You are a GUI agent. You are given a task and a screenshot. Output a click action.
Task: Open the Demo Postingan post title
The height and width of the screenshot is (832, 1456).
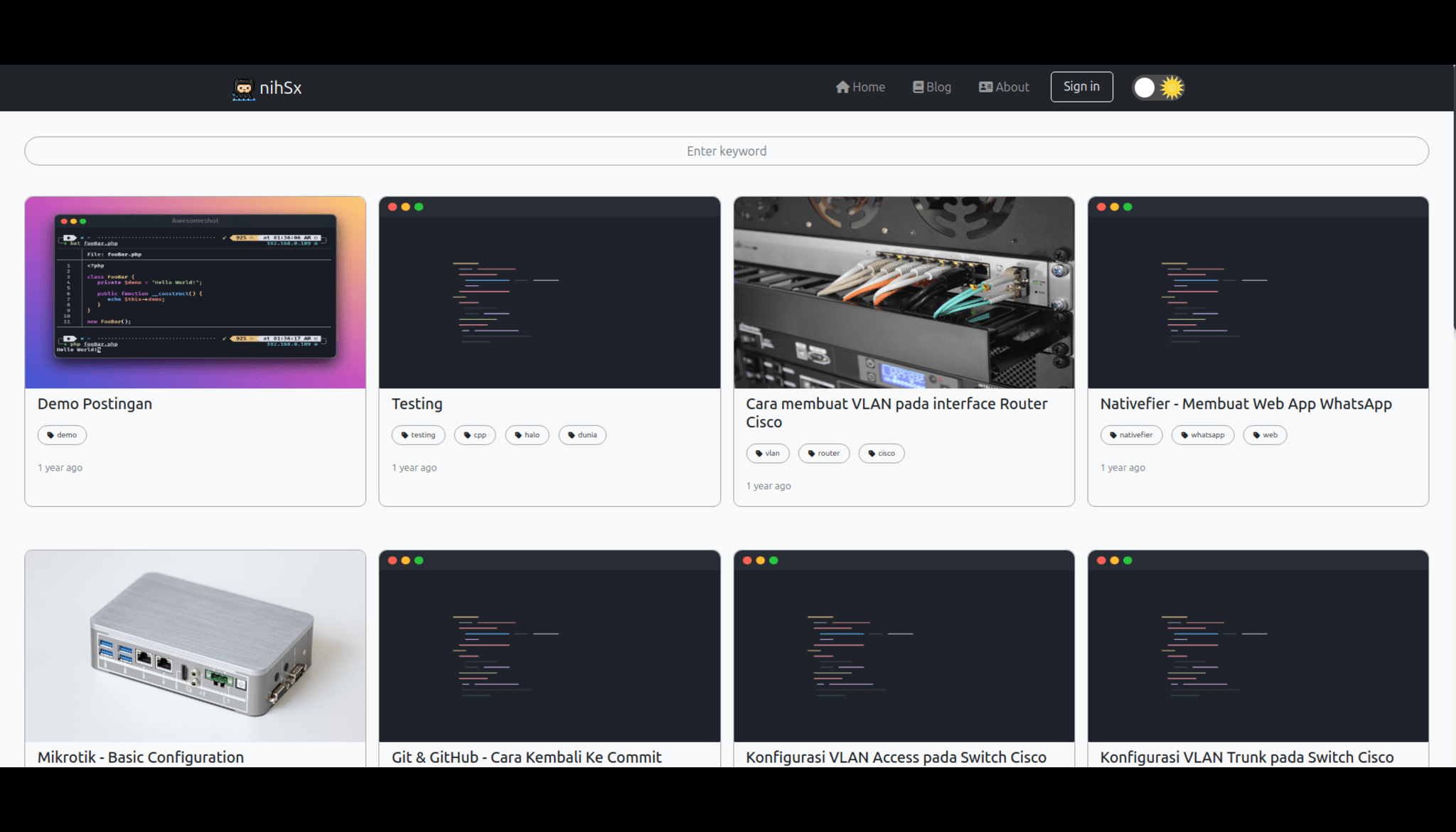click(x=95, y=404)
